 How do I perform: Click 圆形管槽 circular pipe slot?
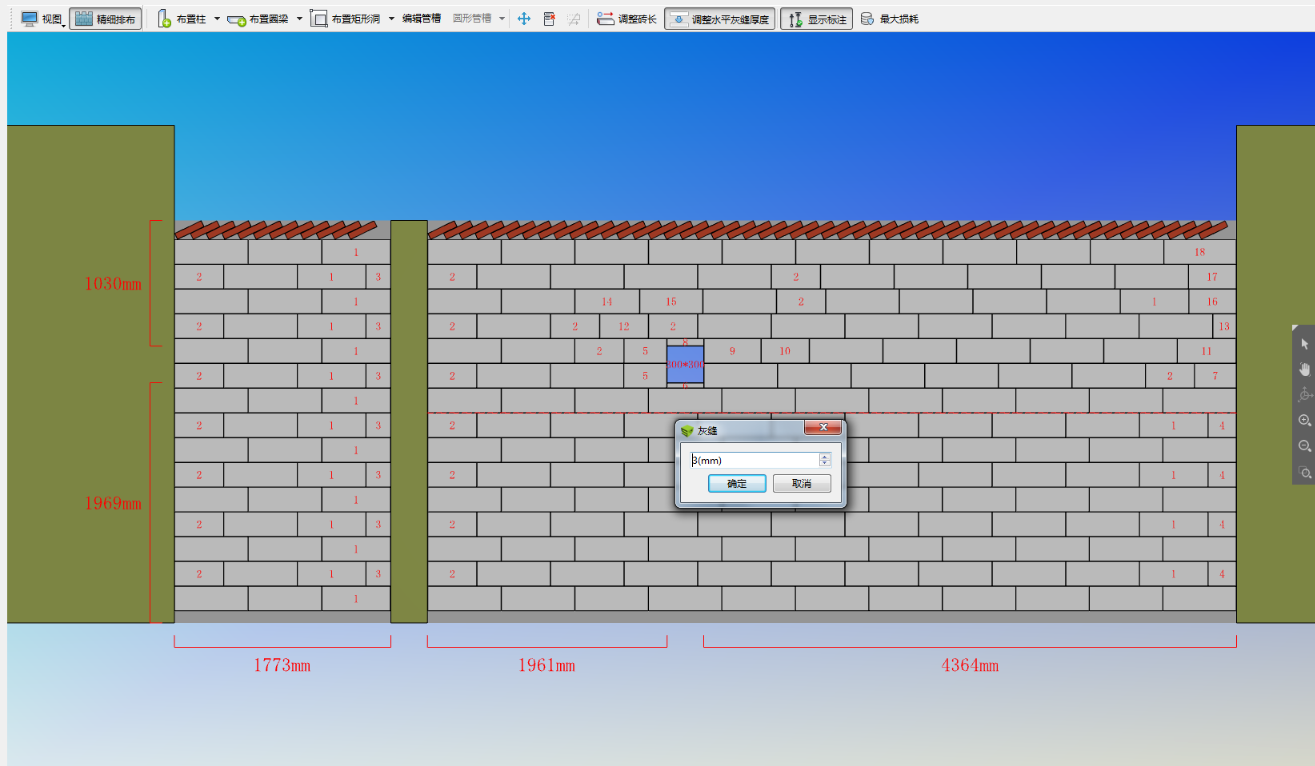tap(472, 19)
